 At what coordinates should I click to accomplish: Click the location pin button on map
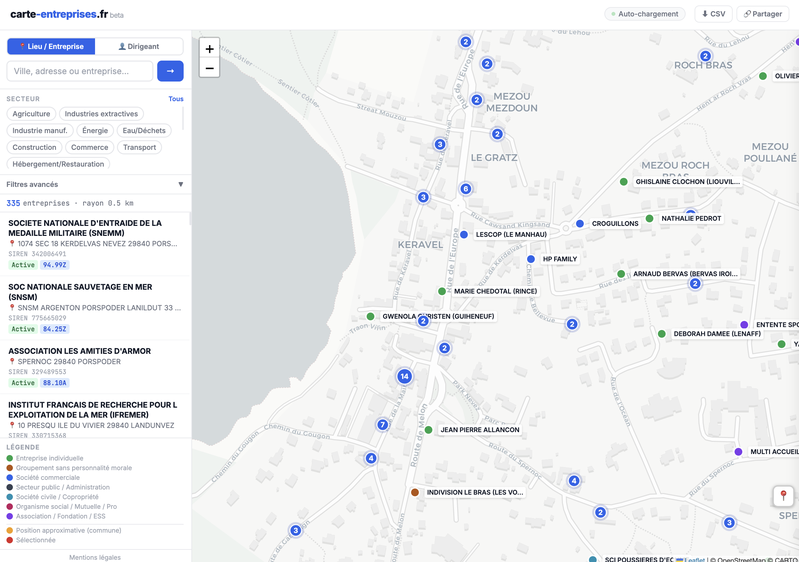coord(783,496)
